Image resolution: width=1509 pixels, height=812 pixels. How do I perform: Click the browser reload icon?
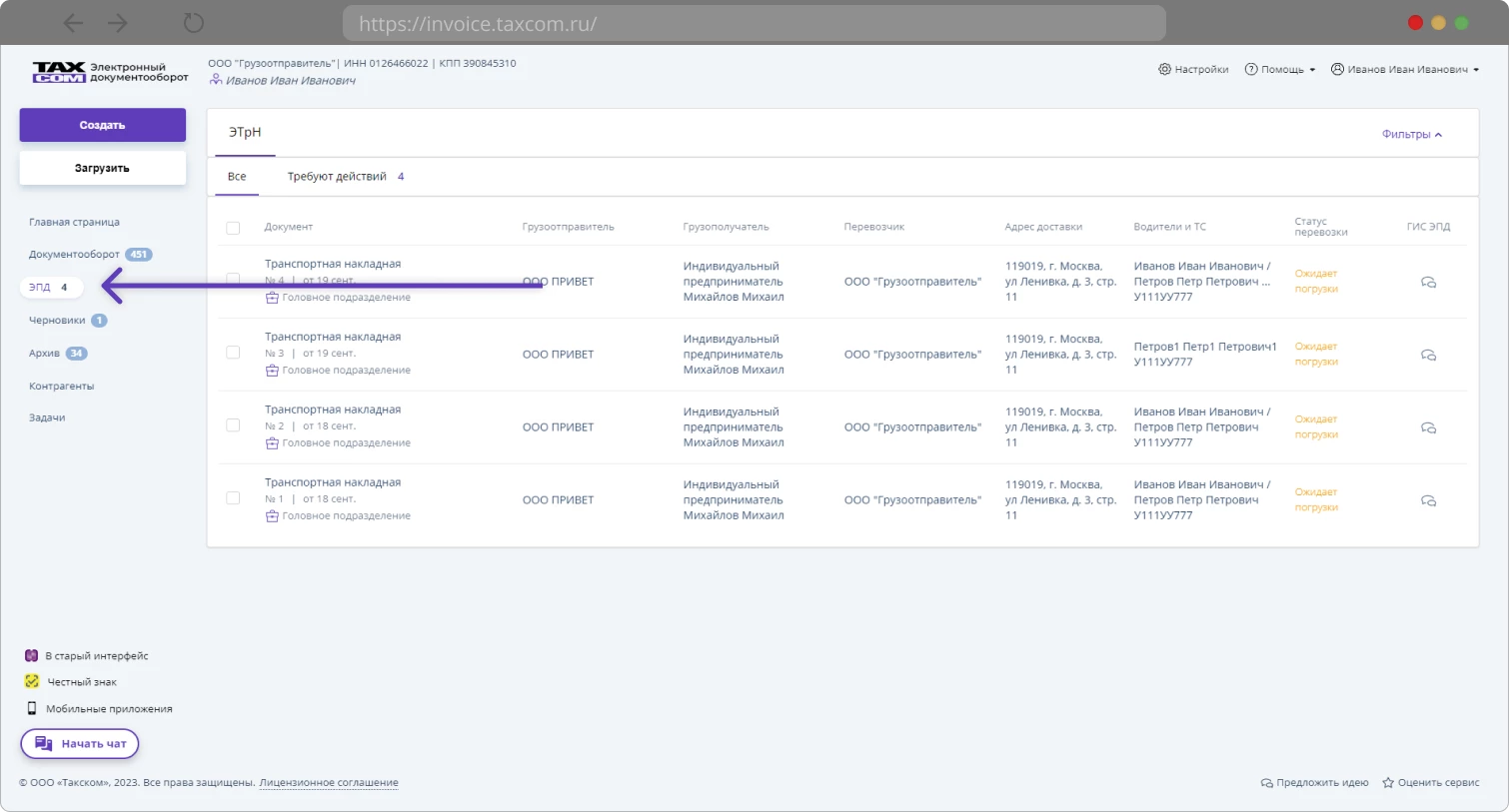point(194,23)
